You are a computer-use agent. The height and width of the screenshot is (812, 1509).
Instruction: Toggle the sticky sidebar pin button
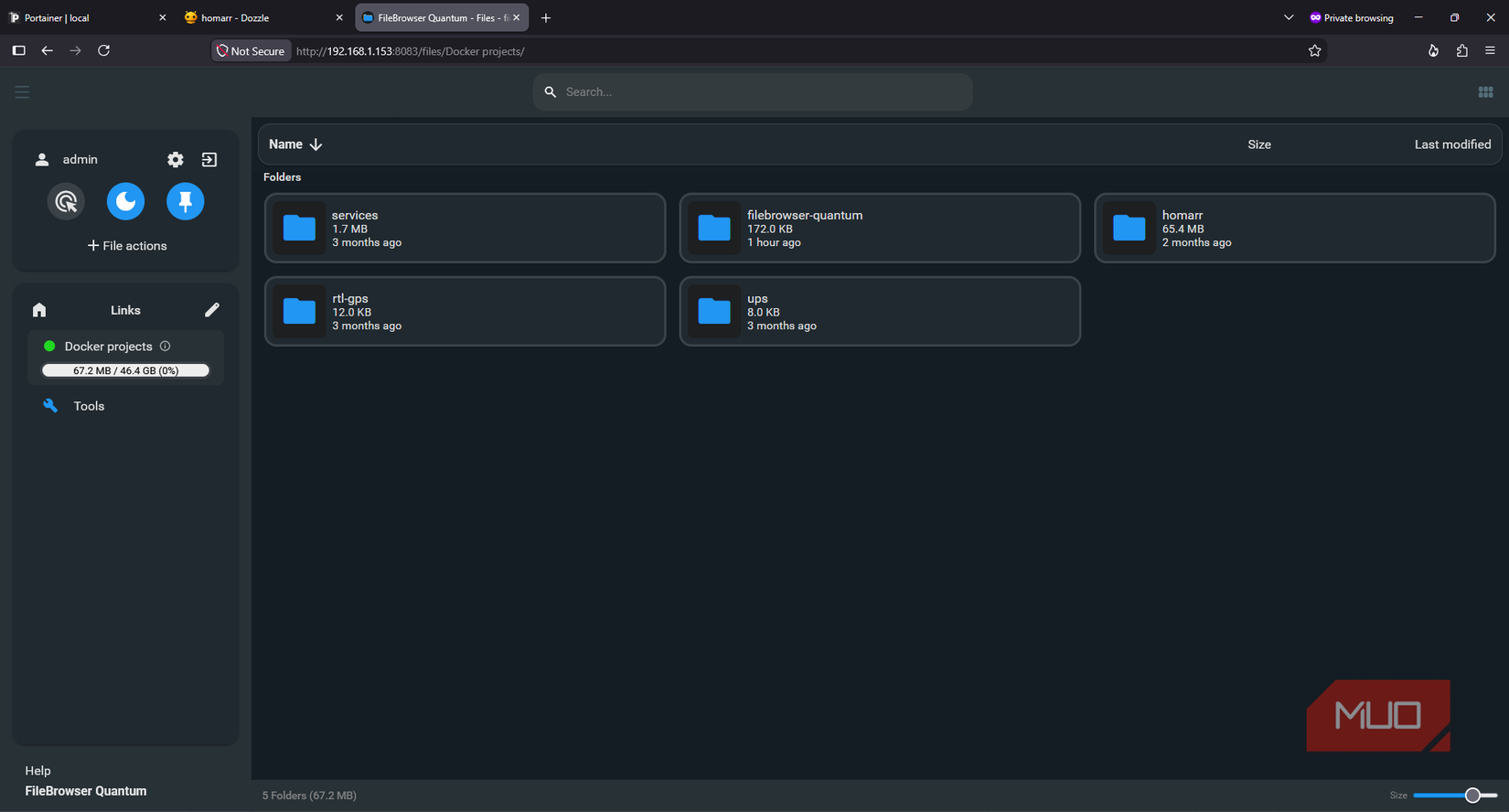pyautogui.click(x=186, y=201)
